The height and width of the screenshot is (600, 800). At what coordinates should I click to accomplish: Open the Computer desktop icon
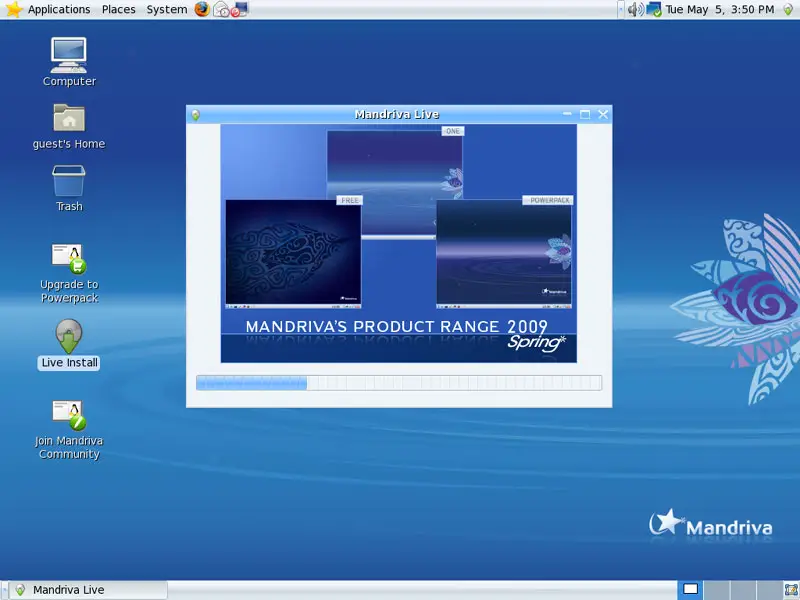click(x=69, y=62)
